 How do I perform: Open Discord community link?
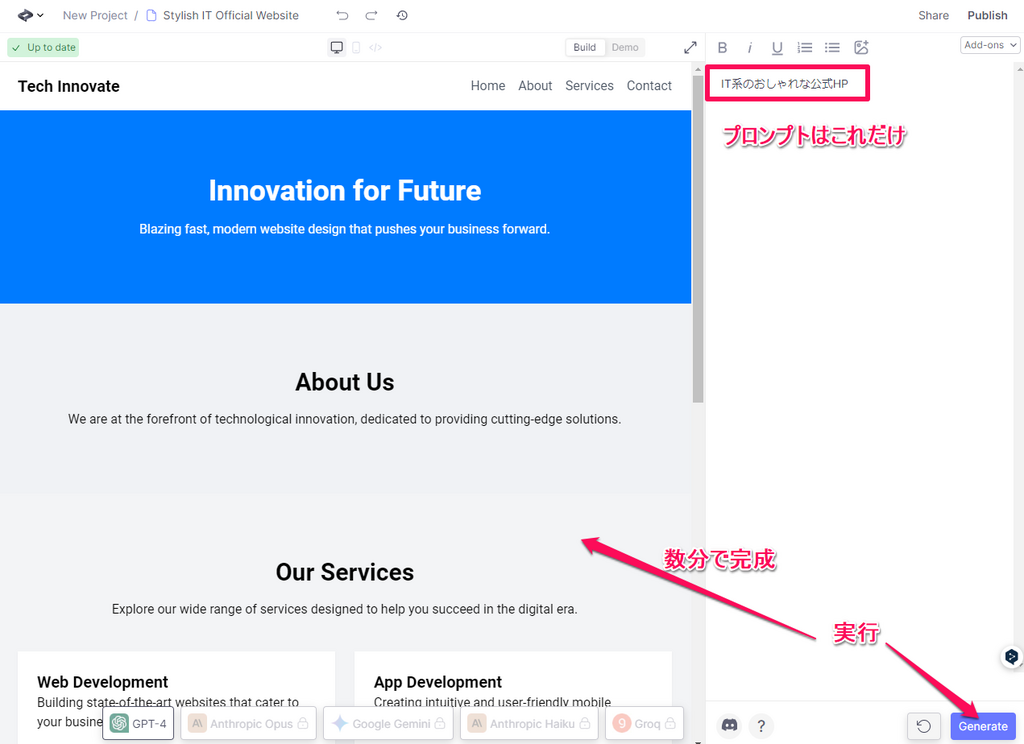click(729, 725)
